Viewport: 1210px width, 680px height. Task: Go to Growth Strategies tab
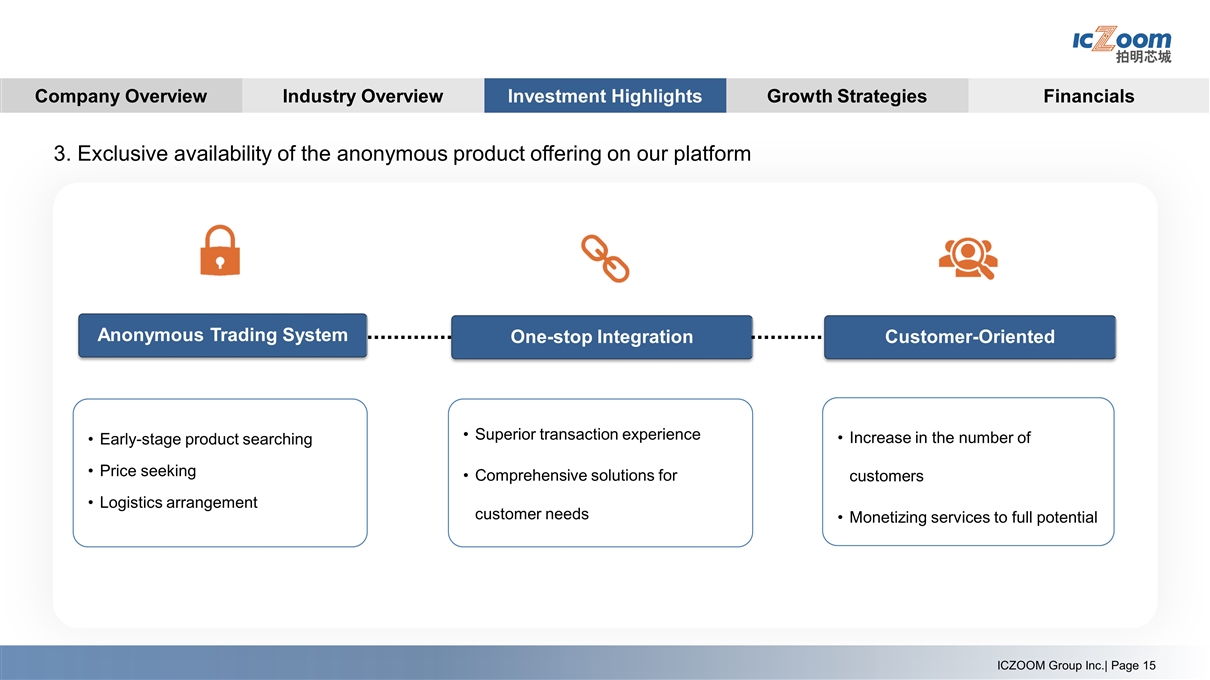pos(847,96)
